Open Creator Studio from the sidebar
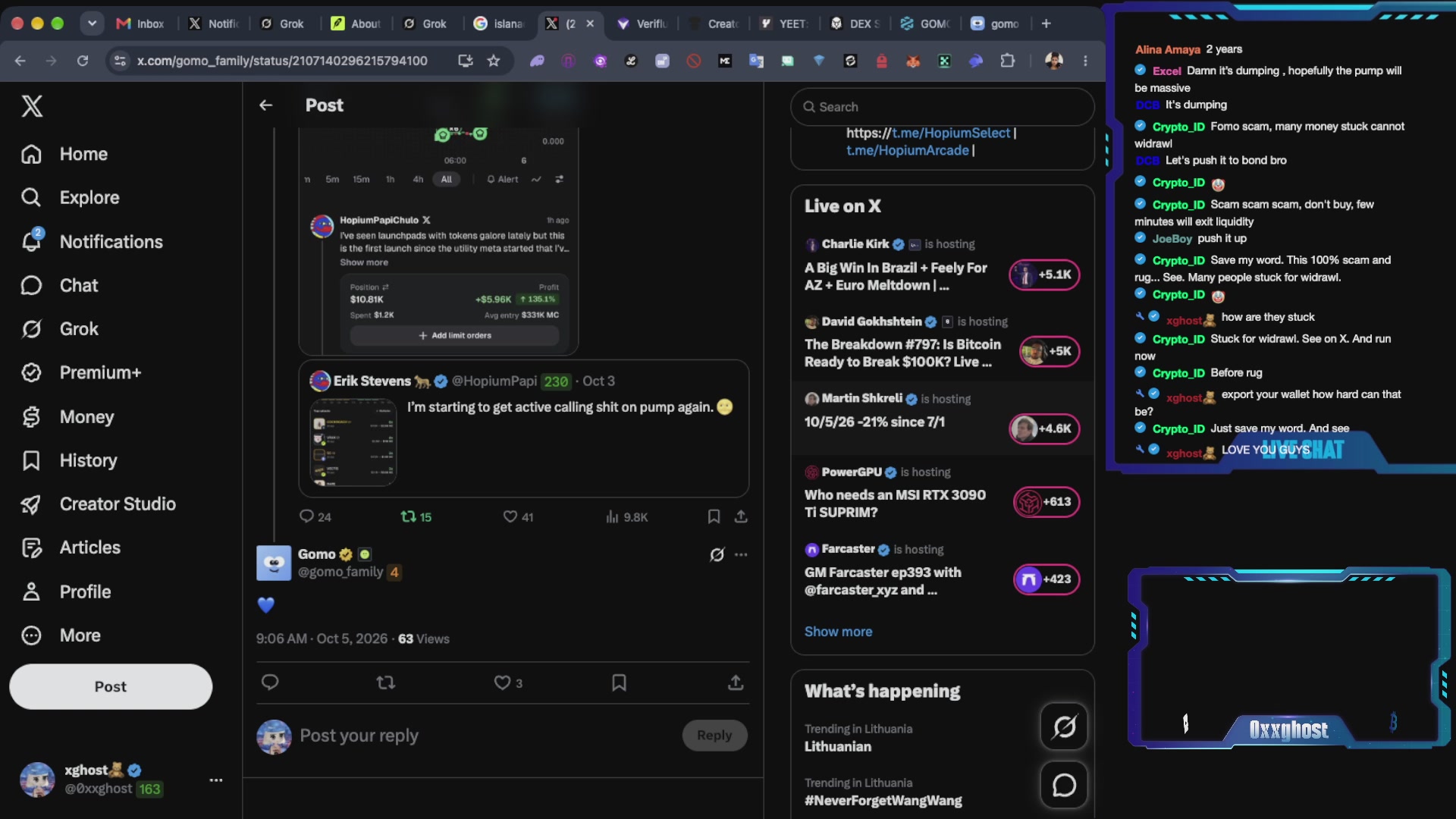This screenshot has width=1456, height=819. point(99,504)
